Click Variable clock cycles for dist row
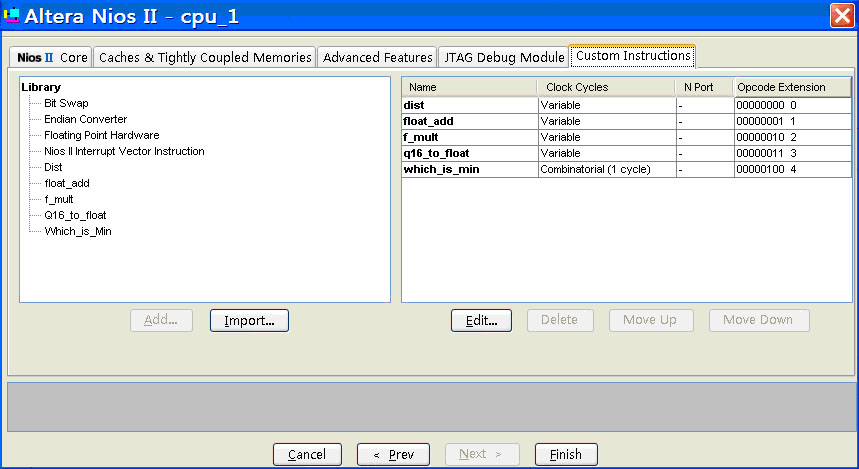 607,105
